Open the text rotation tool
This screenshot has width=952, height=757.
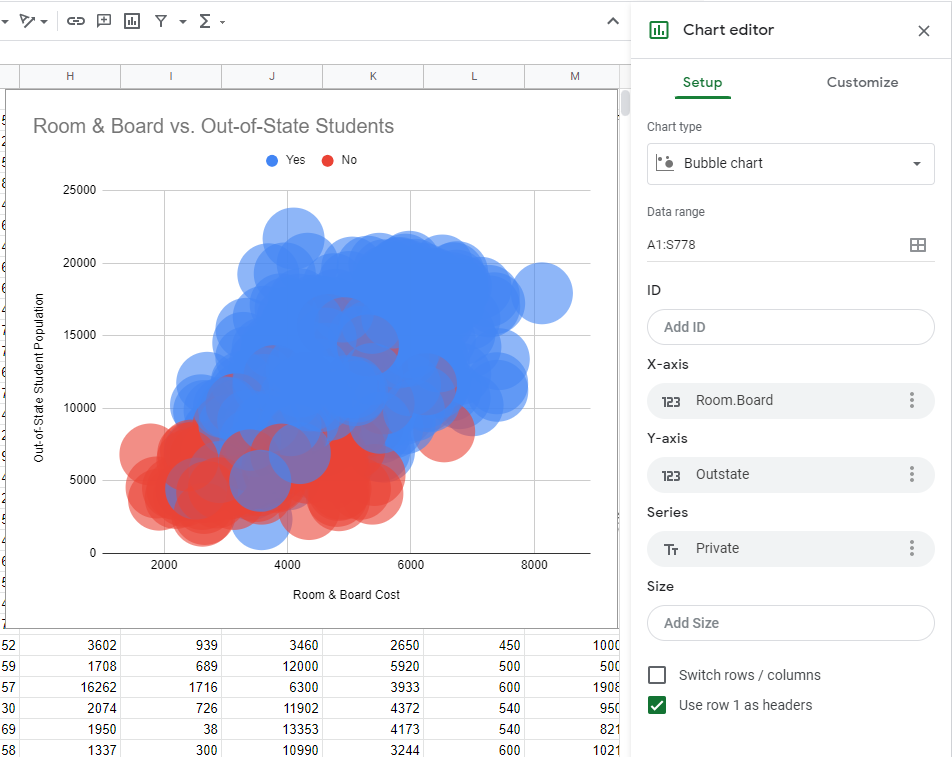pyautogui.click(x=29, y=21)
